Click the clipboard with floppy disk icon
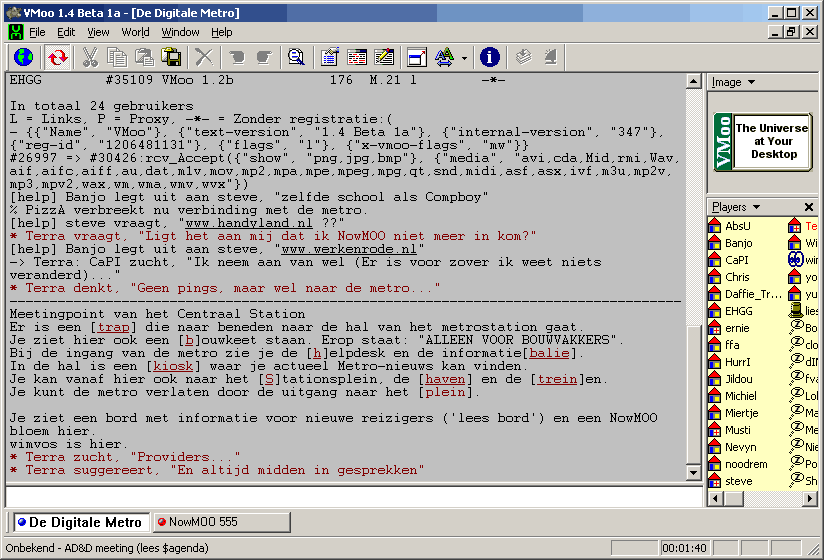 click(x=171, y=57)
